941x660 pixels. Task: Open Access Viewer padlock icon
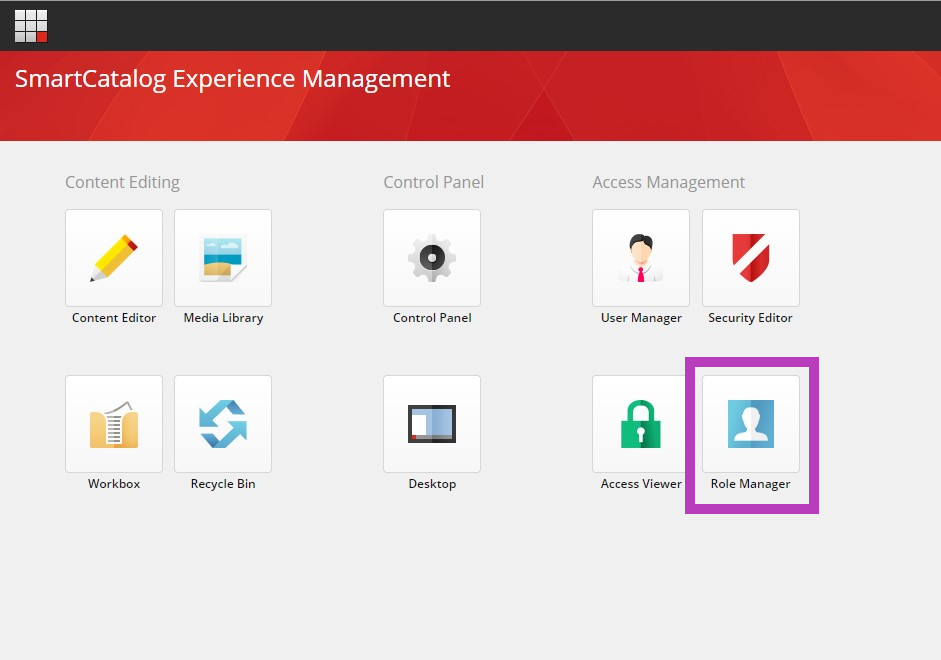[641, 424]
